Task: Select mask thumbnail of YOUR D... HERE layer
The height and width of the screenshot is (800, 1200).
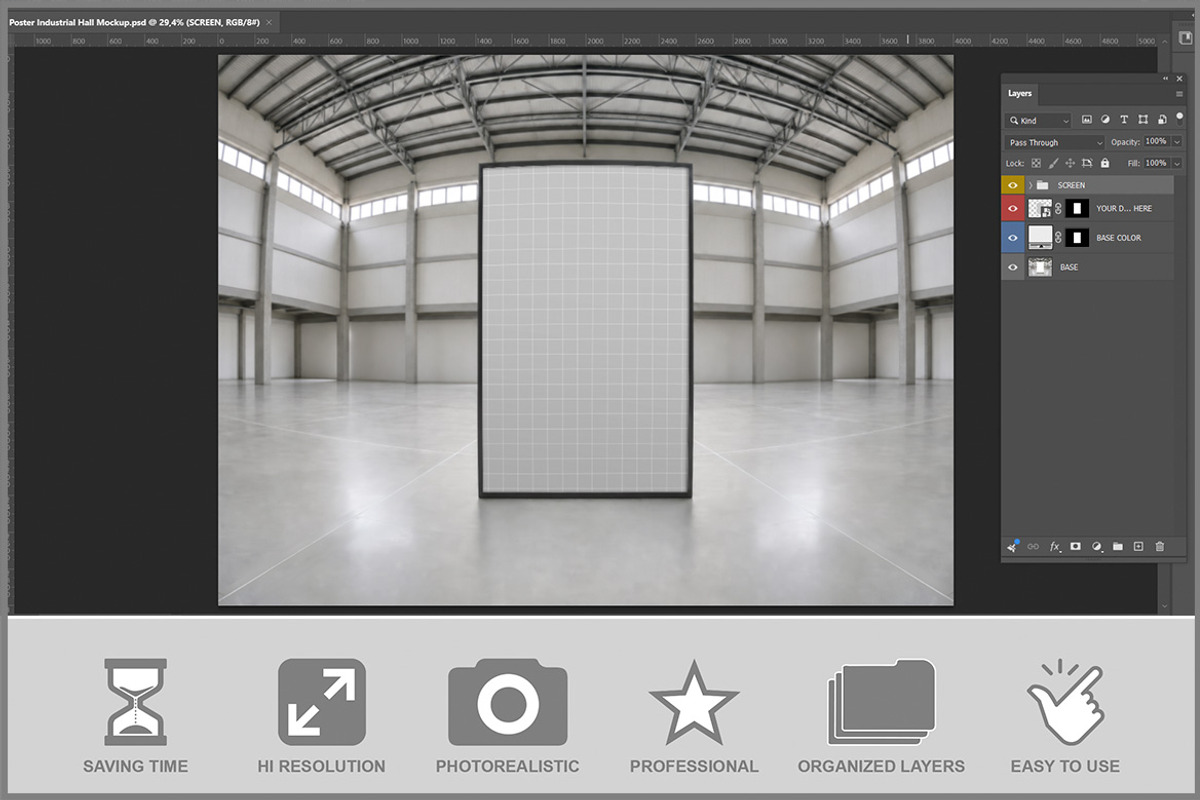Action: coord(1077,209)
